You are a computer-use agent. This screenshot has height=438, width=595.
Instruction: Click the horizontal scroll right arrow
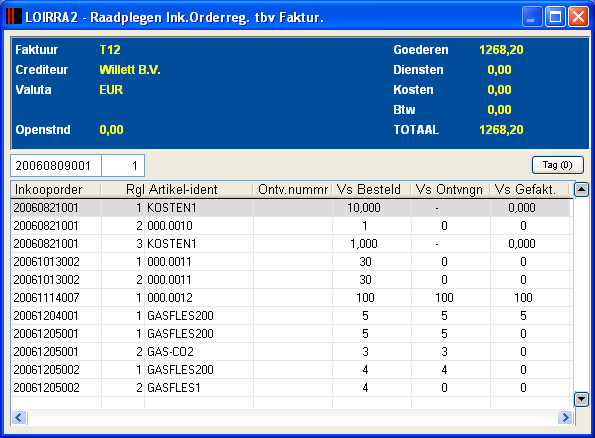click(565, 418)
